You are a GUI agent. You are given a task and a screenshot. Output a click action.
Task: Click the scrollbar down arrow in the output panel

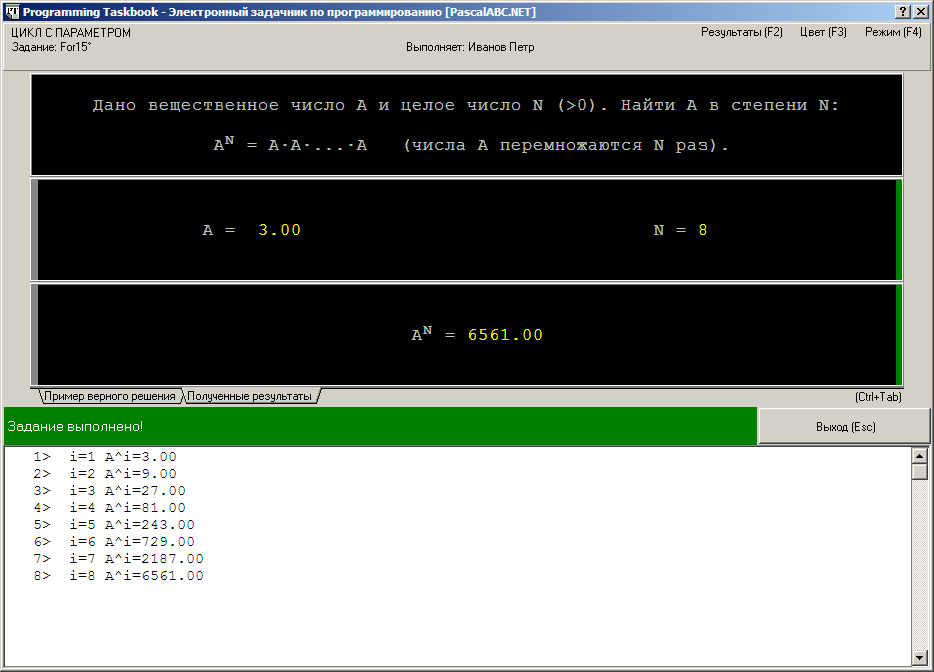(920, 658)
